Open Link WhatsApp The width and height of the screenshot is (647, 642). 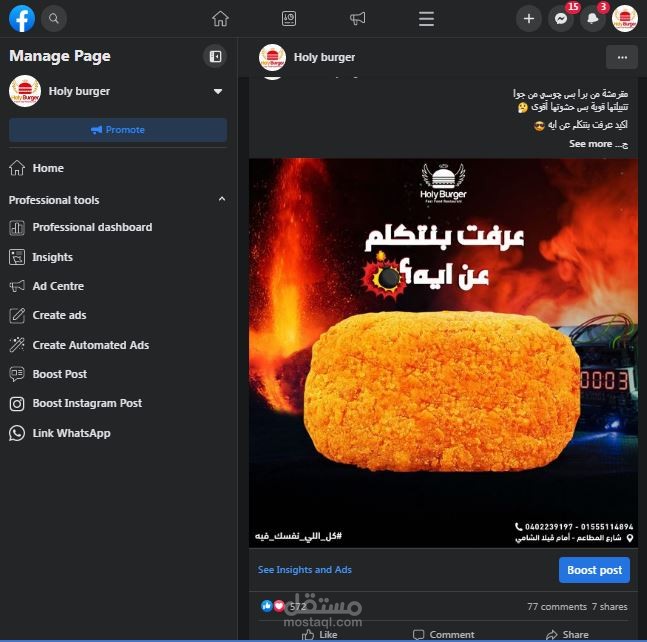118,433
